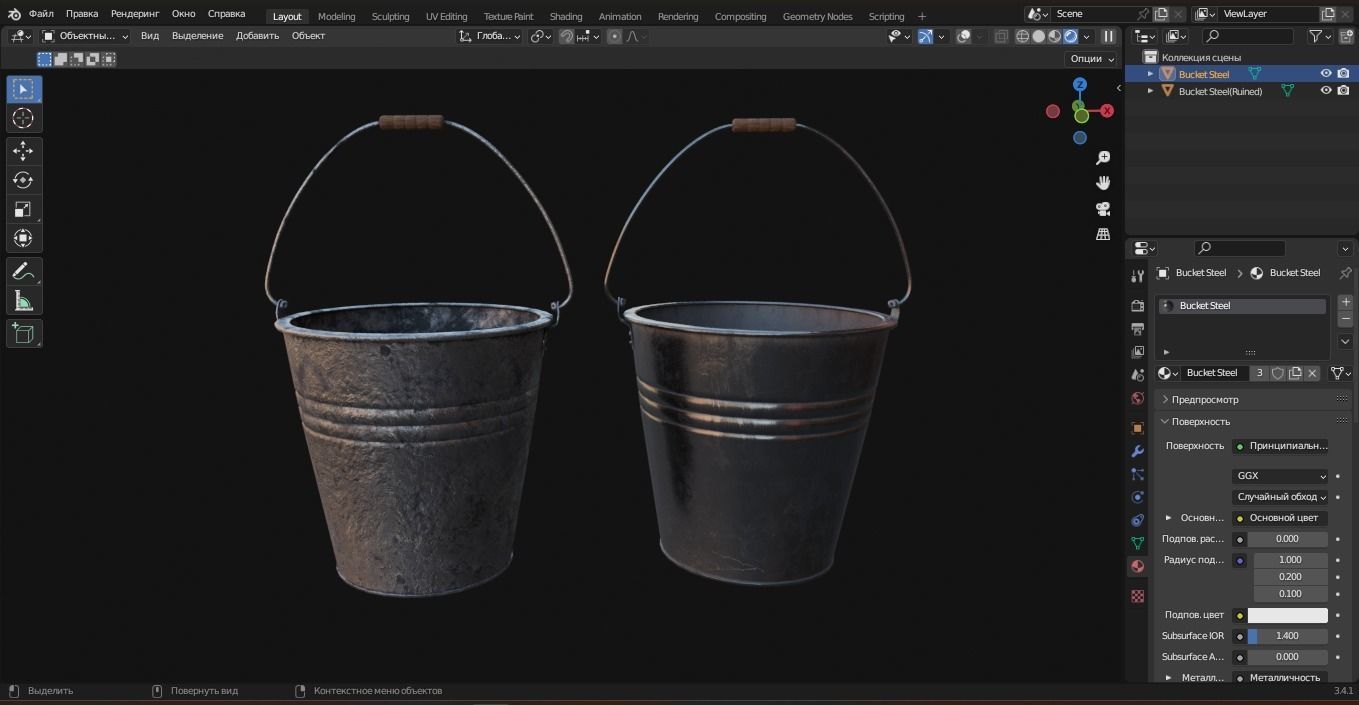Open the World properties tab
The width and height of the screenshot is (1359, 705).
(1137, 398)
